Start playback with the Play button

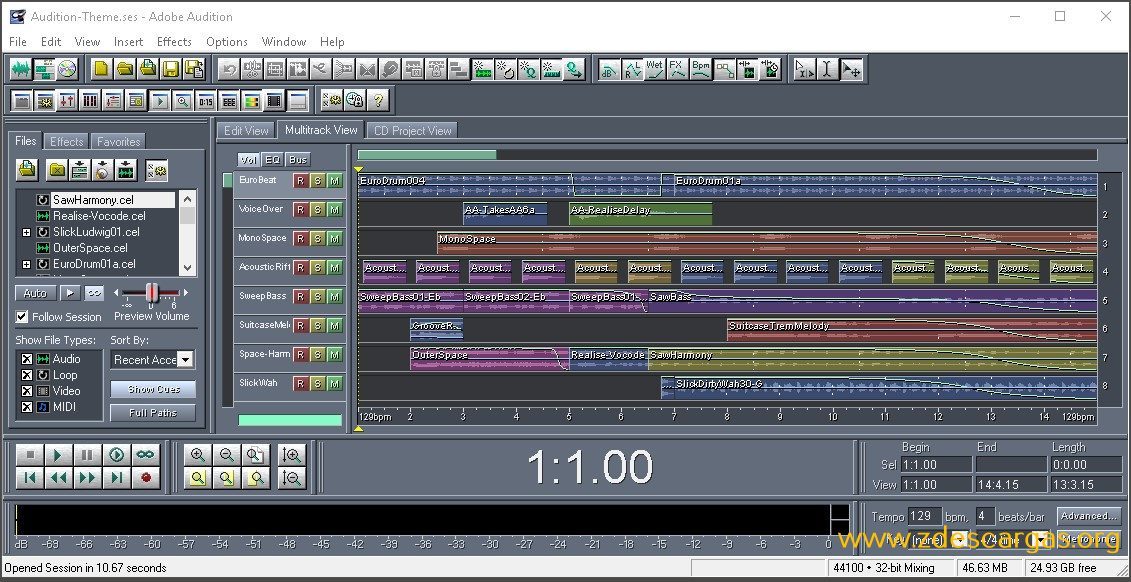click(x=58, y=454)
